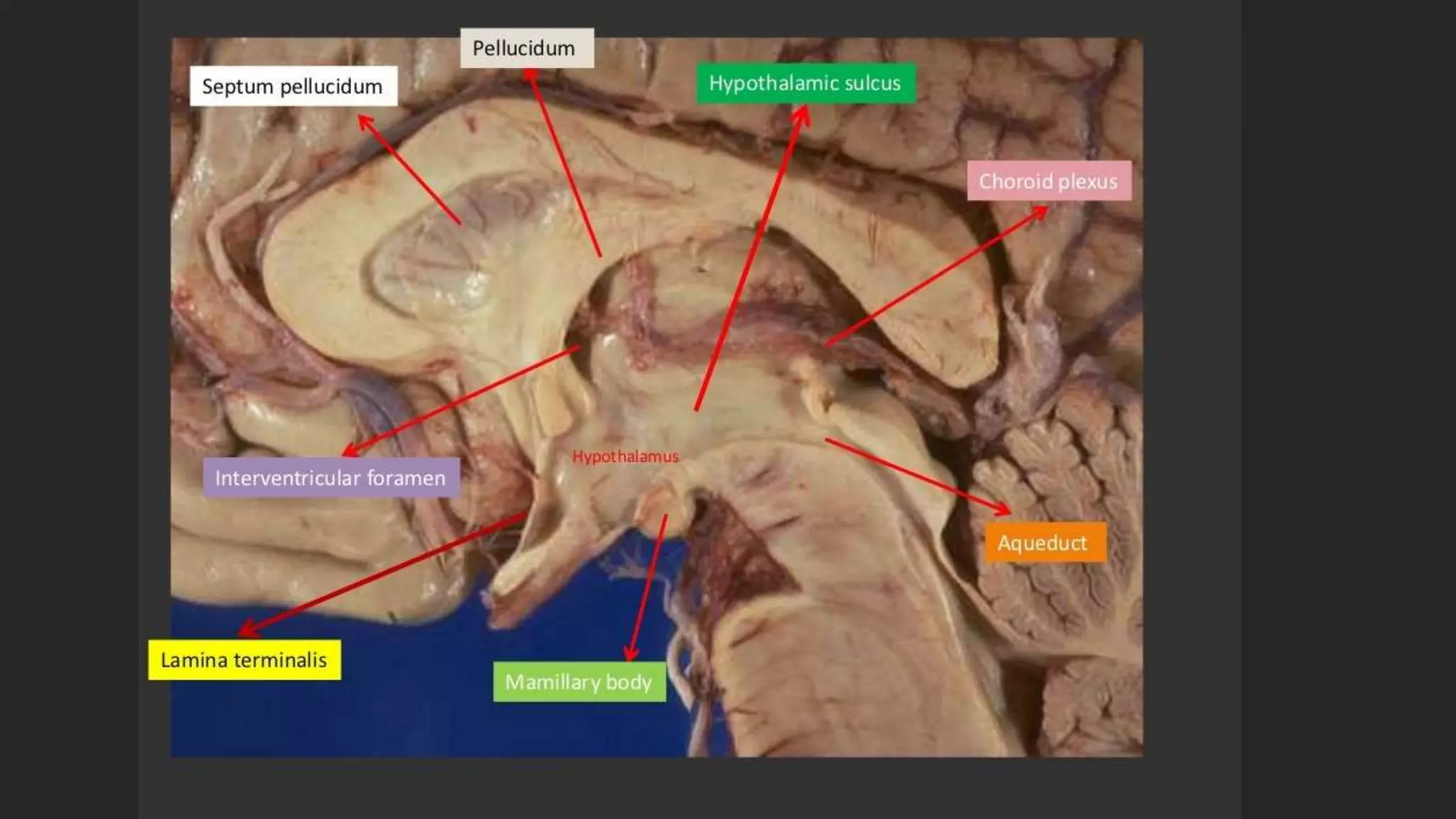This screenshot has height=819, width=1456.
Task: Select the yellow Lamina terminalis label
Action: pos(244,660)
